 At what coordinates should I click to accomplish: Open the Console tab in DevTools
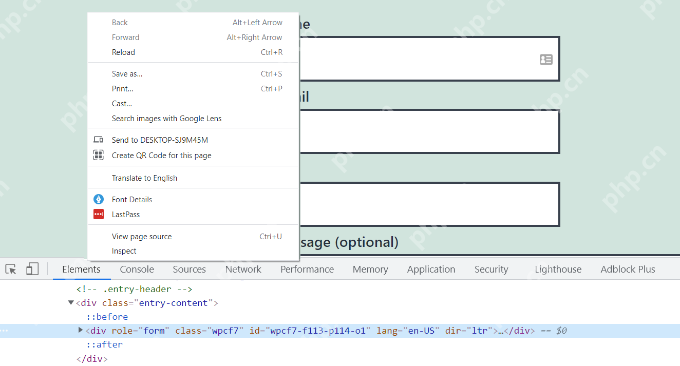137,269
